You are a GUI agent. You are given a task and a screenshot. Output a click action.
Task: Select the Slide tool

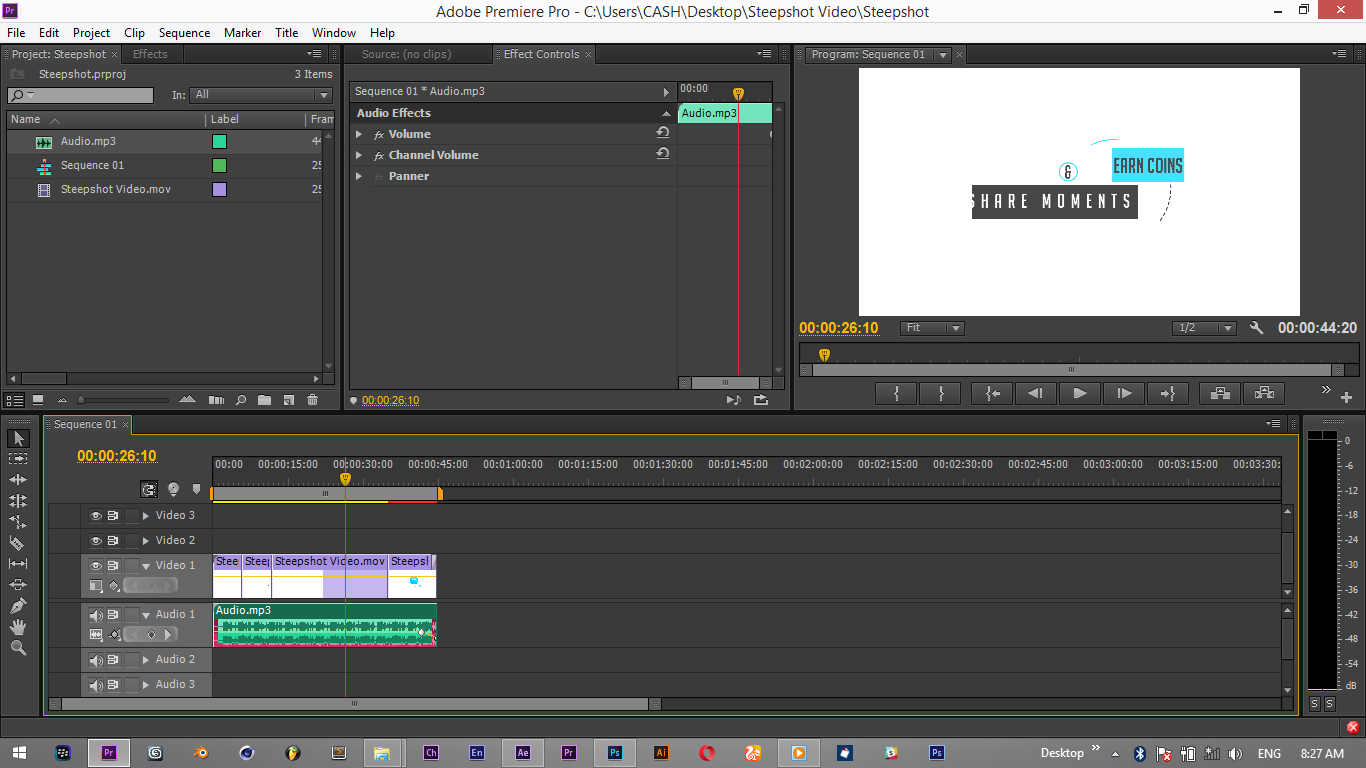[18, 585]
